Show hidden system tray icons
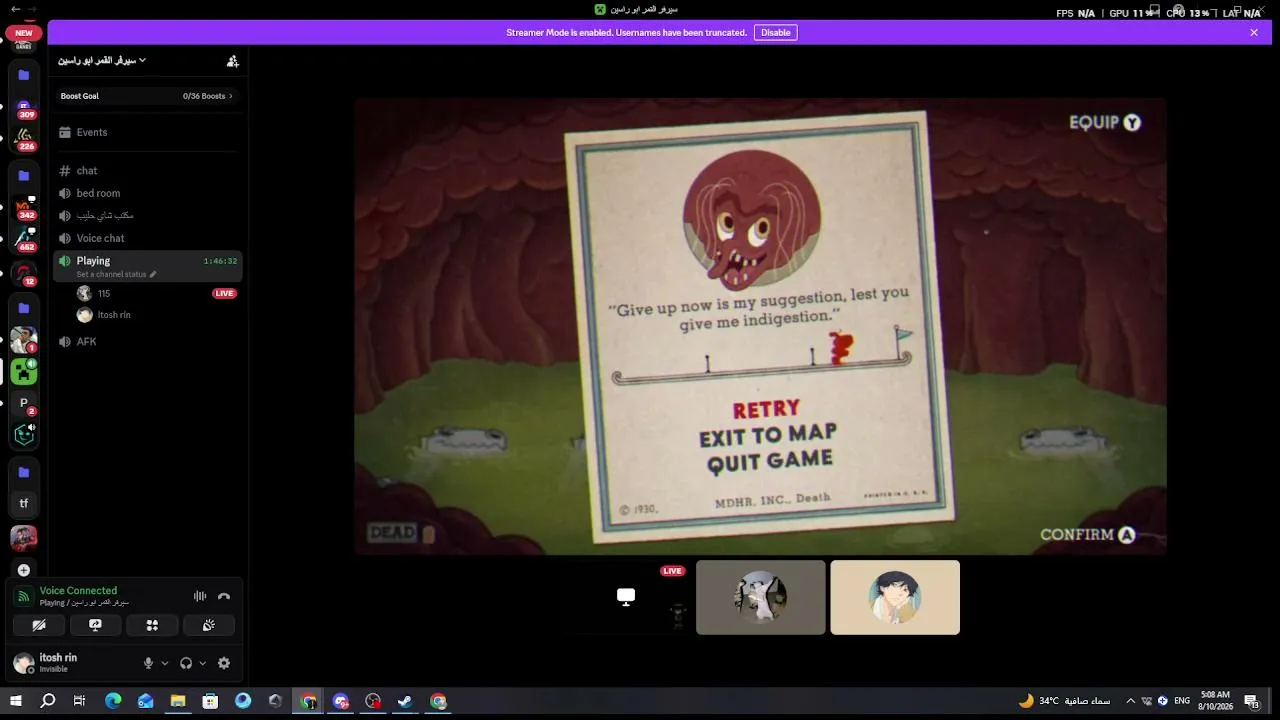Screen dimensions: 1280x720 click(1131, 701)
